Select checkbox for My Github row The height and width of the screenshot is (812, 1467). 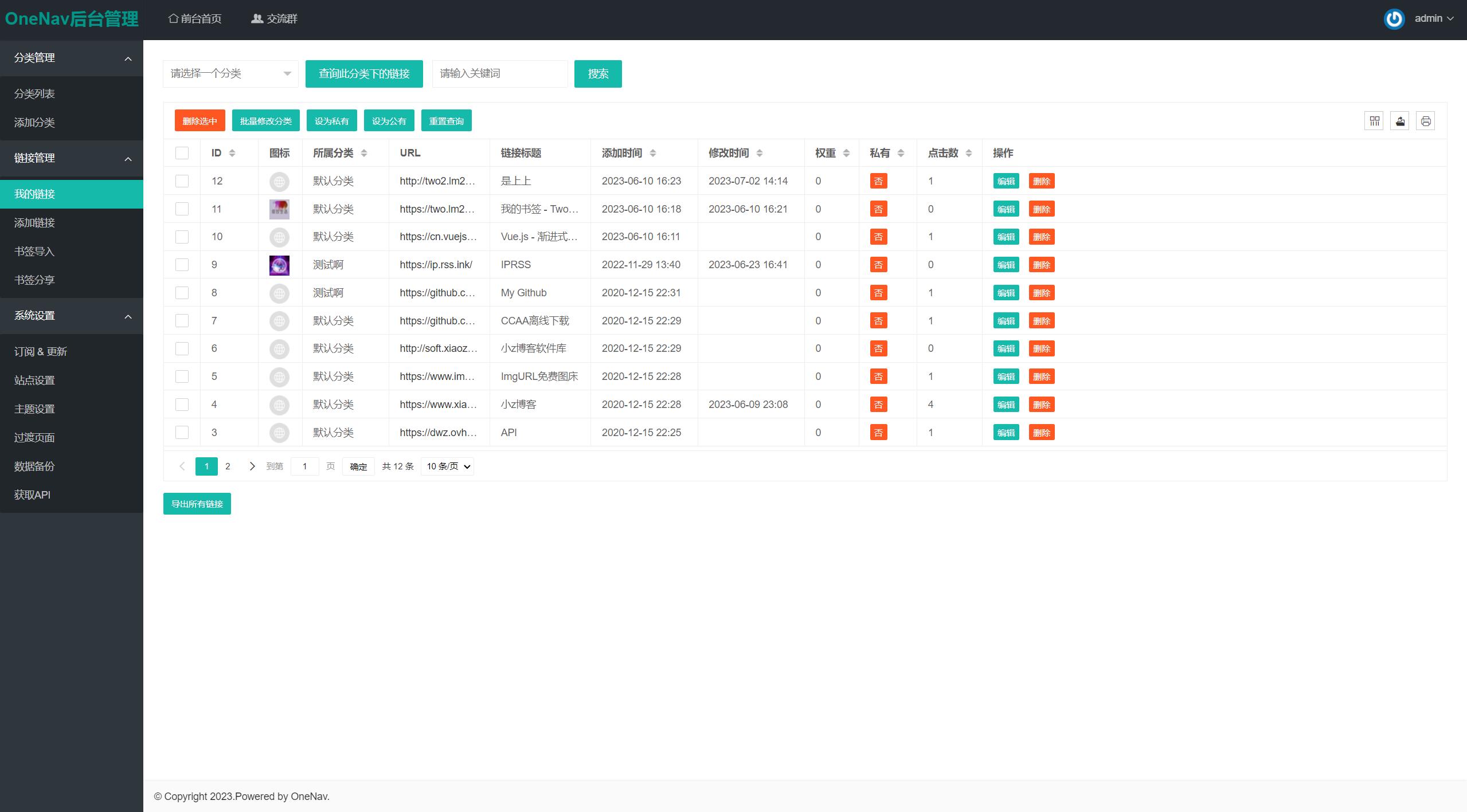(x=182, y=293)
